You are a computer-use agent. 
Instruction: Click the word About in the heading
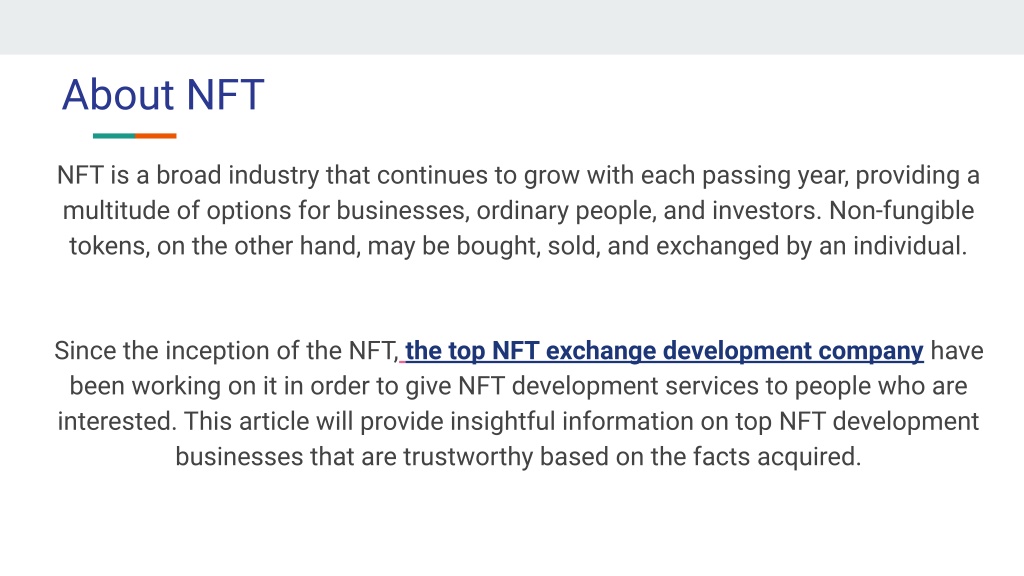point(118,95)
